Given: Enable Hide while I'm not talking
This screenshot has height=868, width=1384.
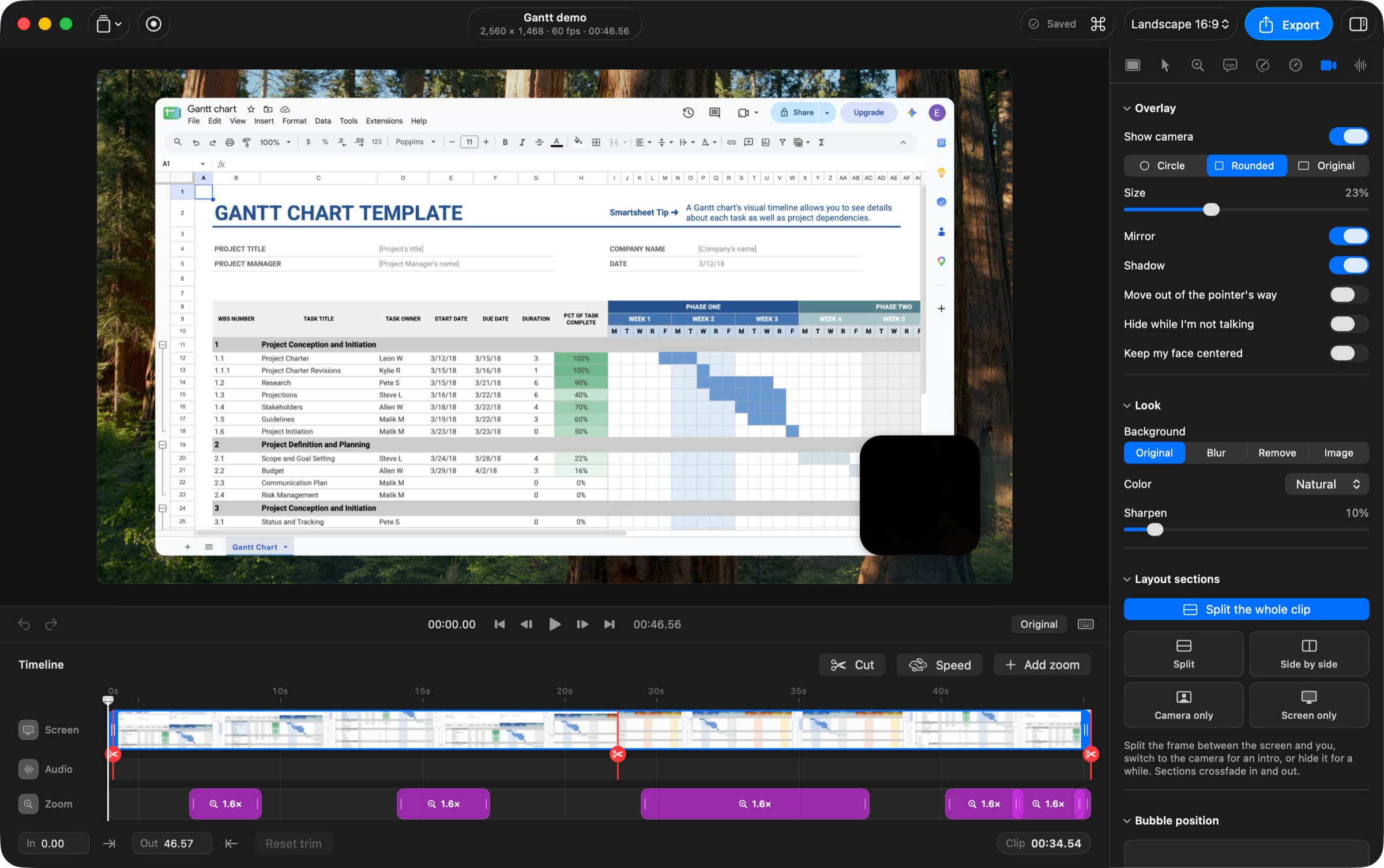Looking at the screenshot, I should coord(1349,324).
